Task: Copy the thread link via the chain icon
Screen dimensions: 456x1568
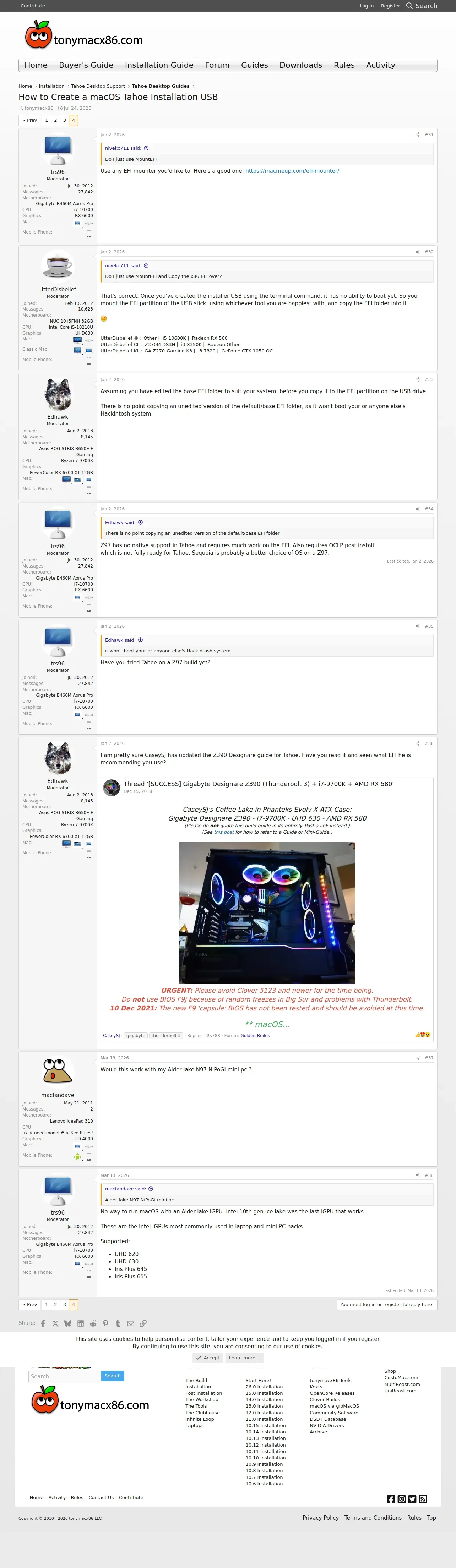Action: [143, 1323]
